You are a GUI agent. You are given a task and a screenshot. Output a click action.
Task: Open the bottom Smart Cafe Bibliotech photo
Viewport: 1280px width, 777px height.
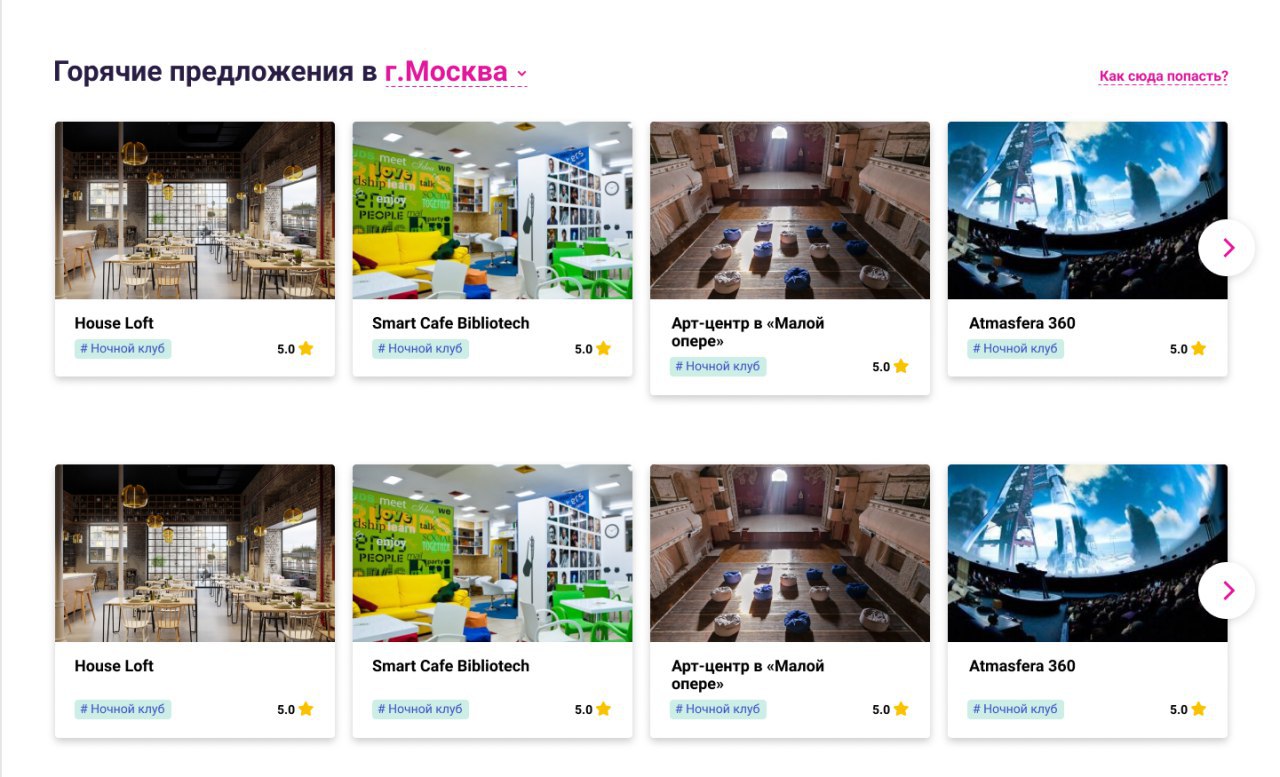[492, 553]
